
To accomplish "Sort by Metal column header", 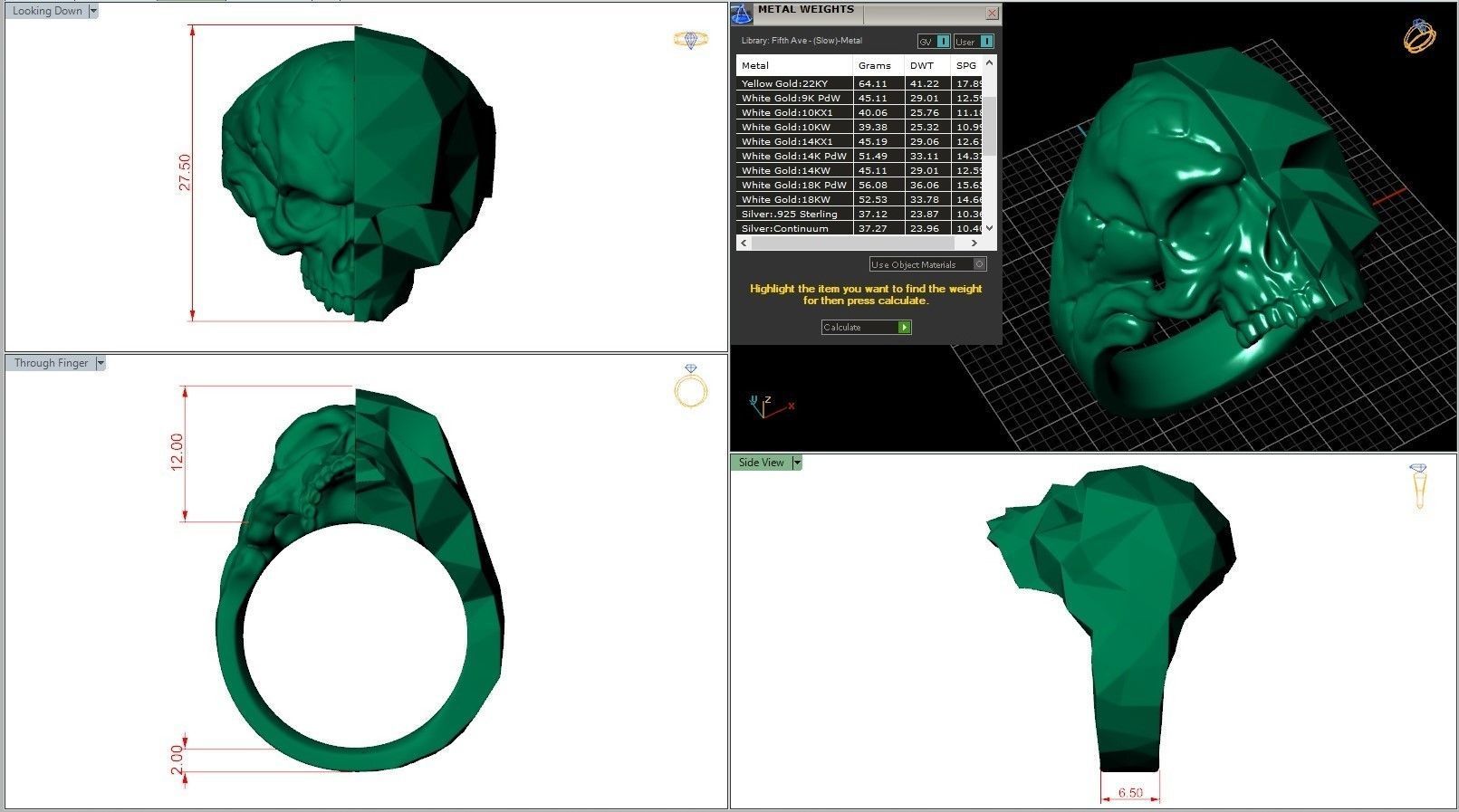I will [x=794, y=65].
